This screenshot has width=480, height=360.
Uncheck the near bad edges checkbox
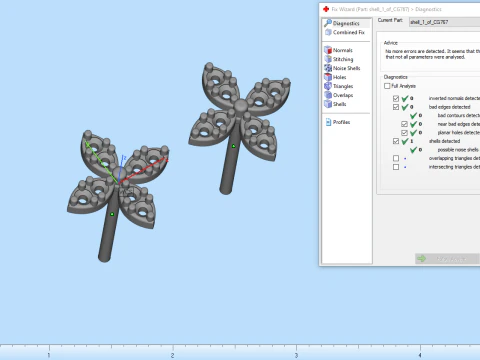404,124
